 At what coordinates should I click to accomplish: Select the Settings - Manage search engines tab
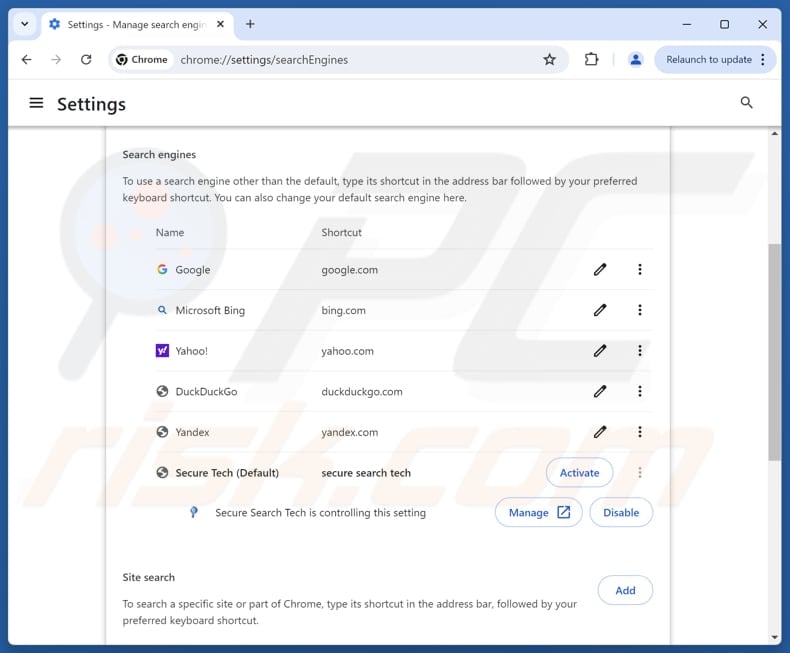[136, 25]
